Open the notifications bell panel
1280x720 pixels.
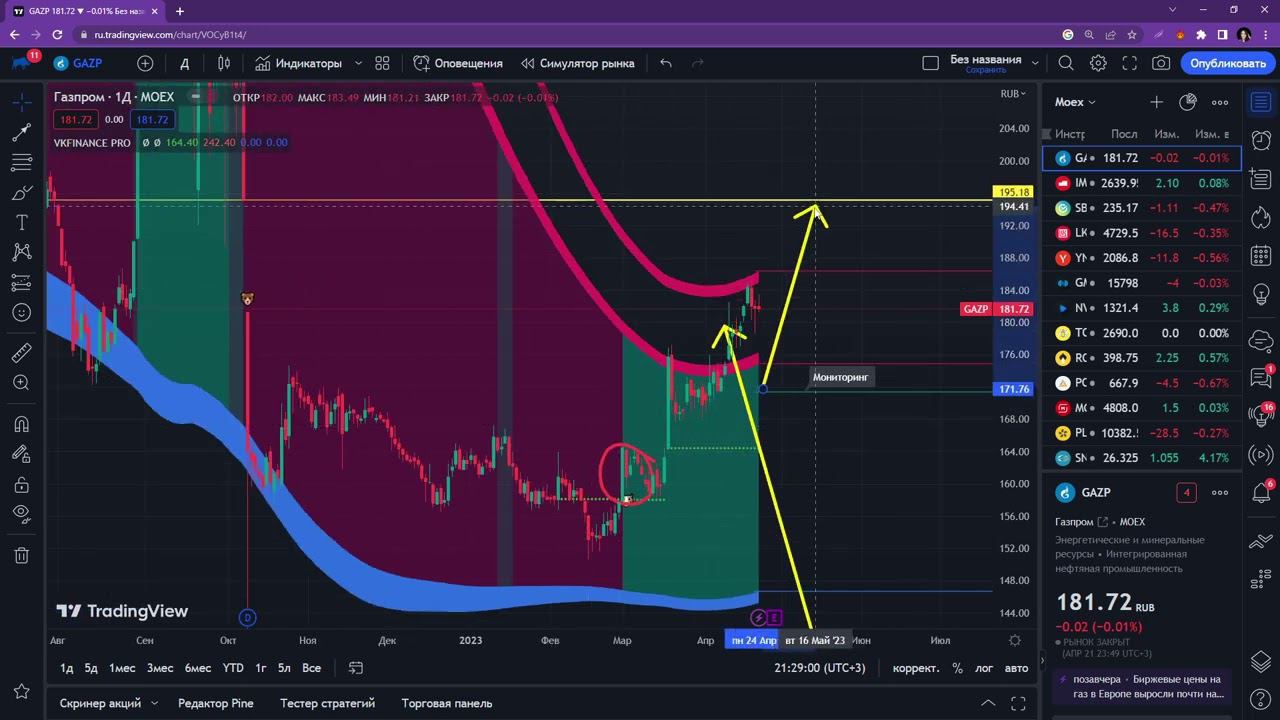point(1261,492)
